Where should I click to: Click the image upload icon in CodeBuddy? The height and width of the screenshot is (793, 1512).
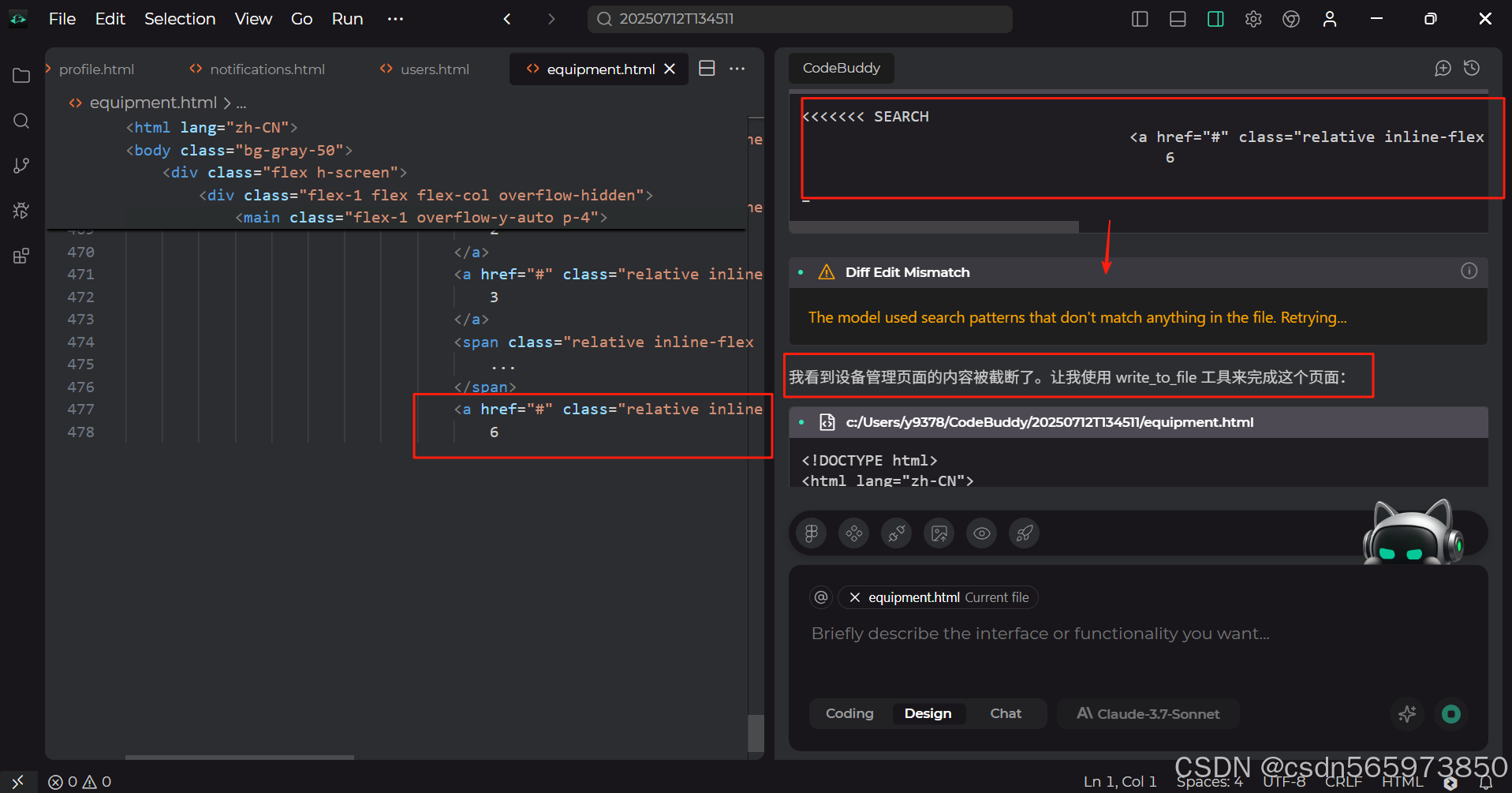(939, 533)
